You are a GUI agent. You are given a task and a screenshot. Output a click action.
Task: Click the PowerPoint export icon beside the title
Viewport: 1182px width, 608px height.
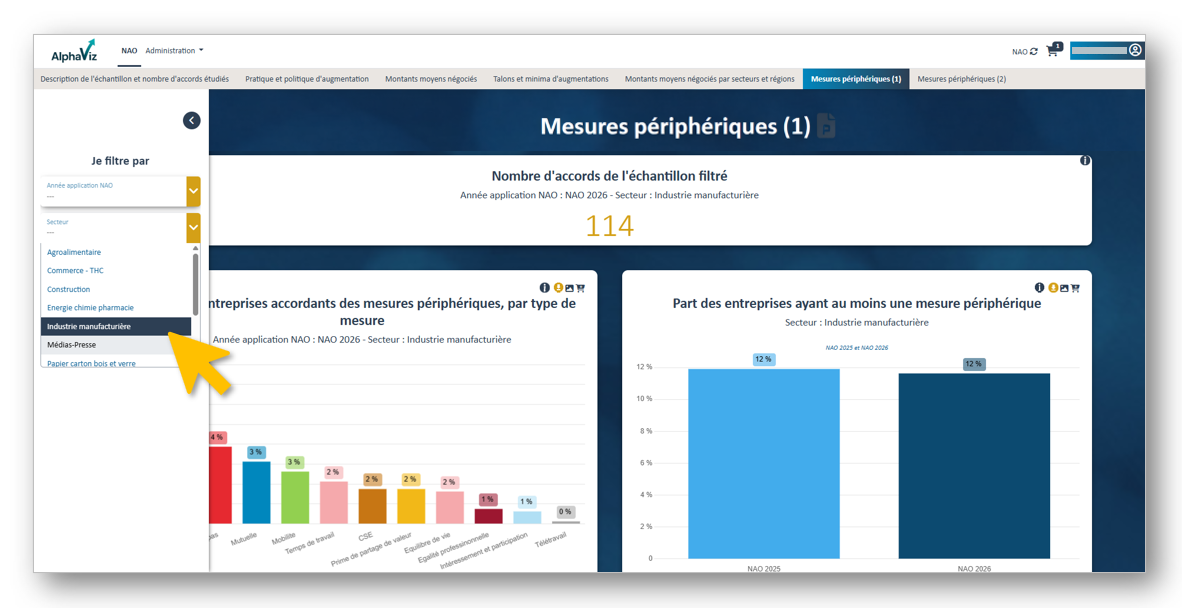pyautogui.click(x=826, y=126)
